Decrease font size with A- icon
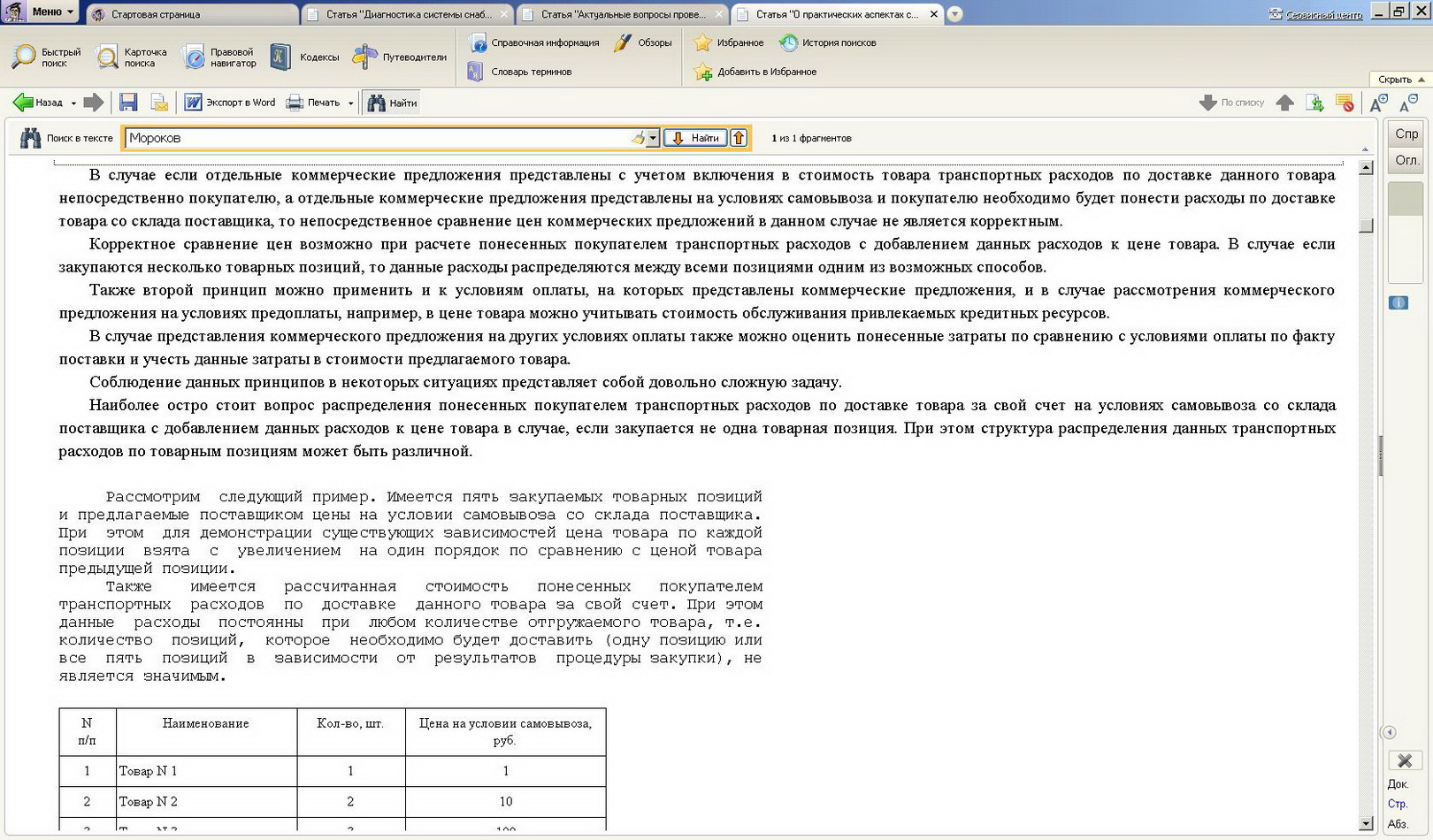 click(1408, 103)
